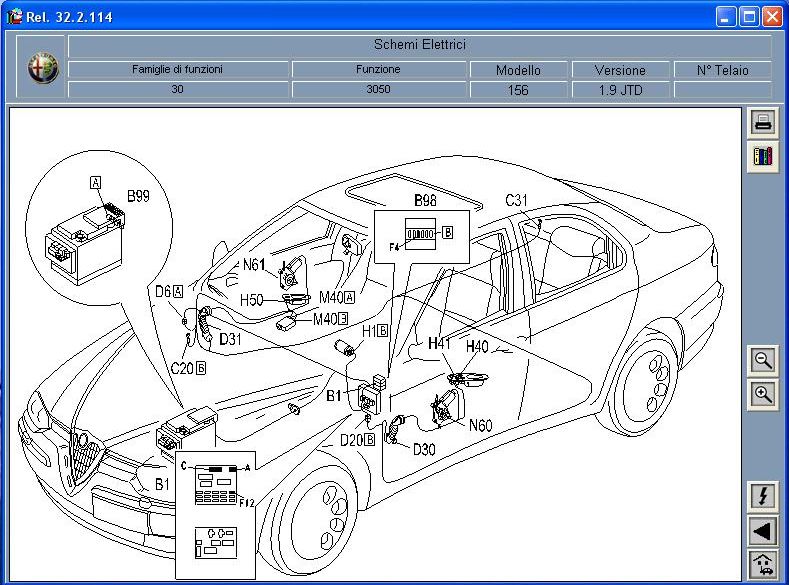
Task: Return home via the house icon
Action: (x=763, y=563)
